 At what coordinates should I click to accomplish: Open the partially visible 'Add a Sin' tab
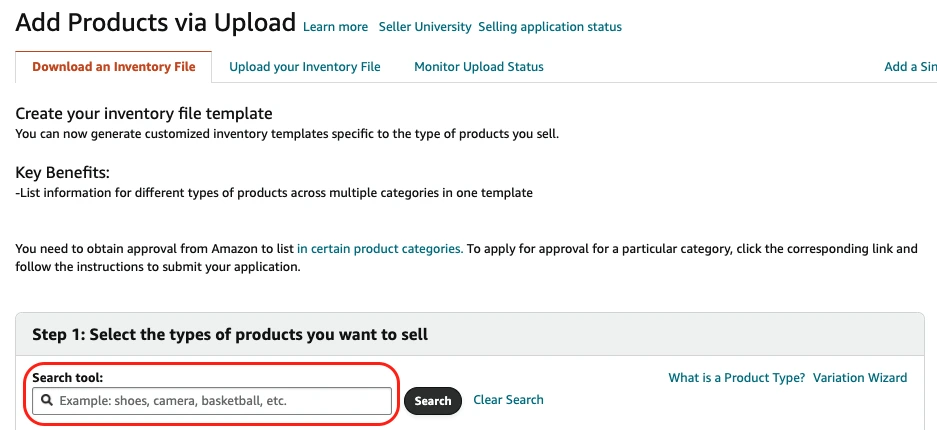(x=909, y=67)
